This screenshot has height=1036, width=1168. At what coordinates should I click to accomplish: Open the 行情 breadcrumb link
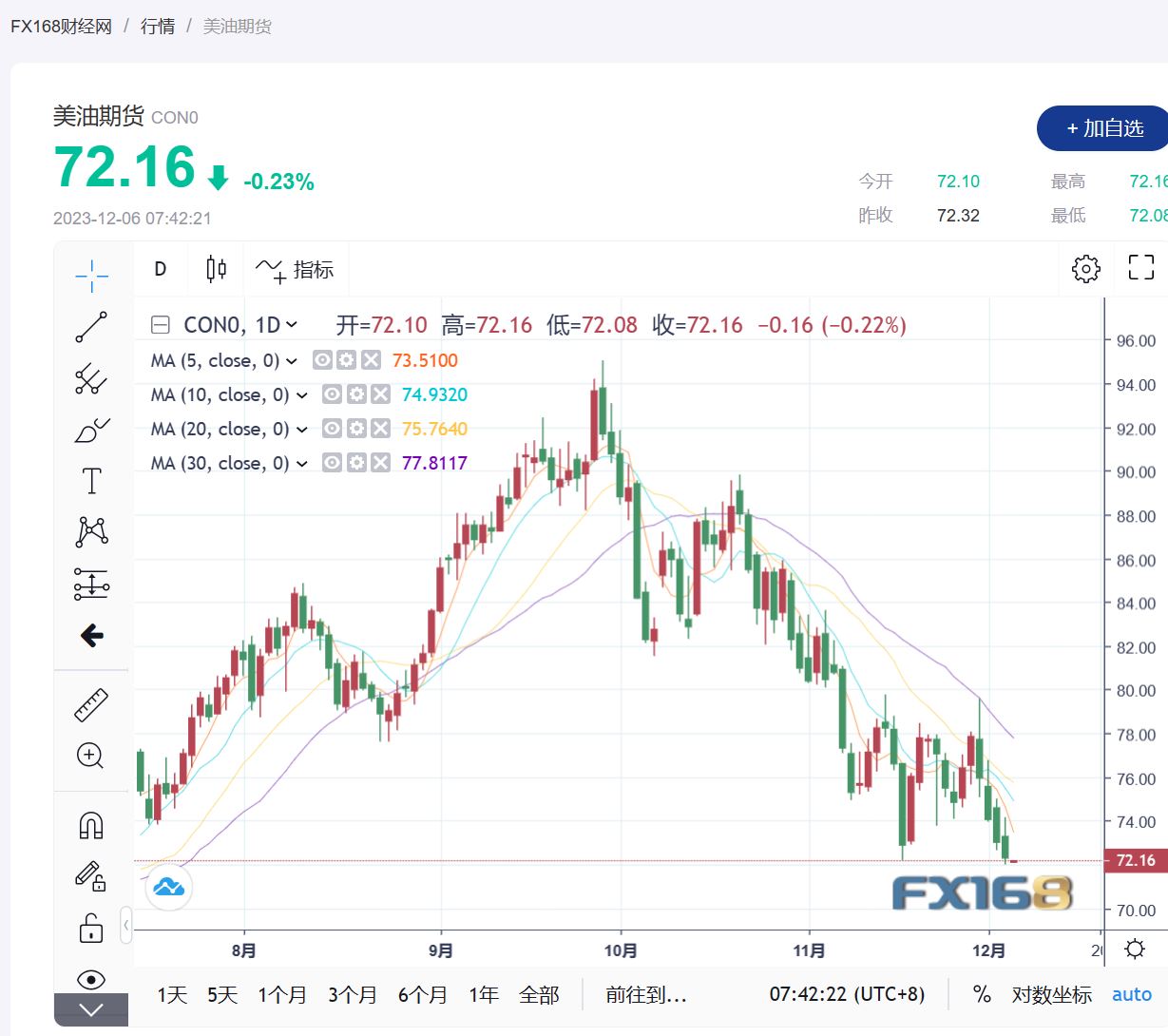158,27
